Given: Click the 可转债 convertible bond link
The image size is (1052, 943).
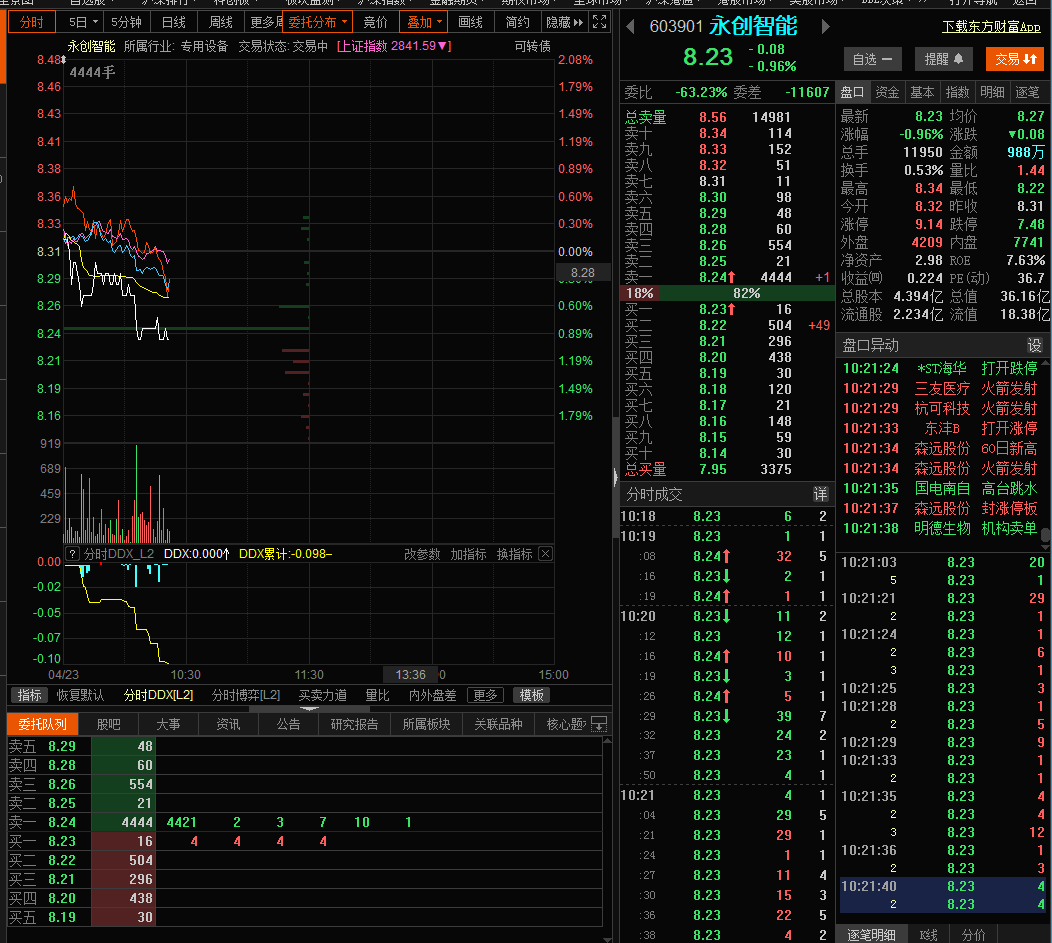Looking at the screenshot, I should [532, 46].
